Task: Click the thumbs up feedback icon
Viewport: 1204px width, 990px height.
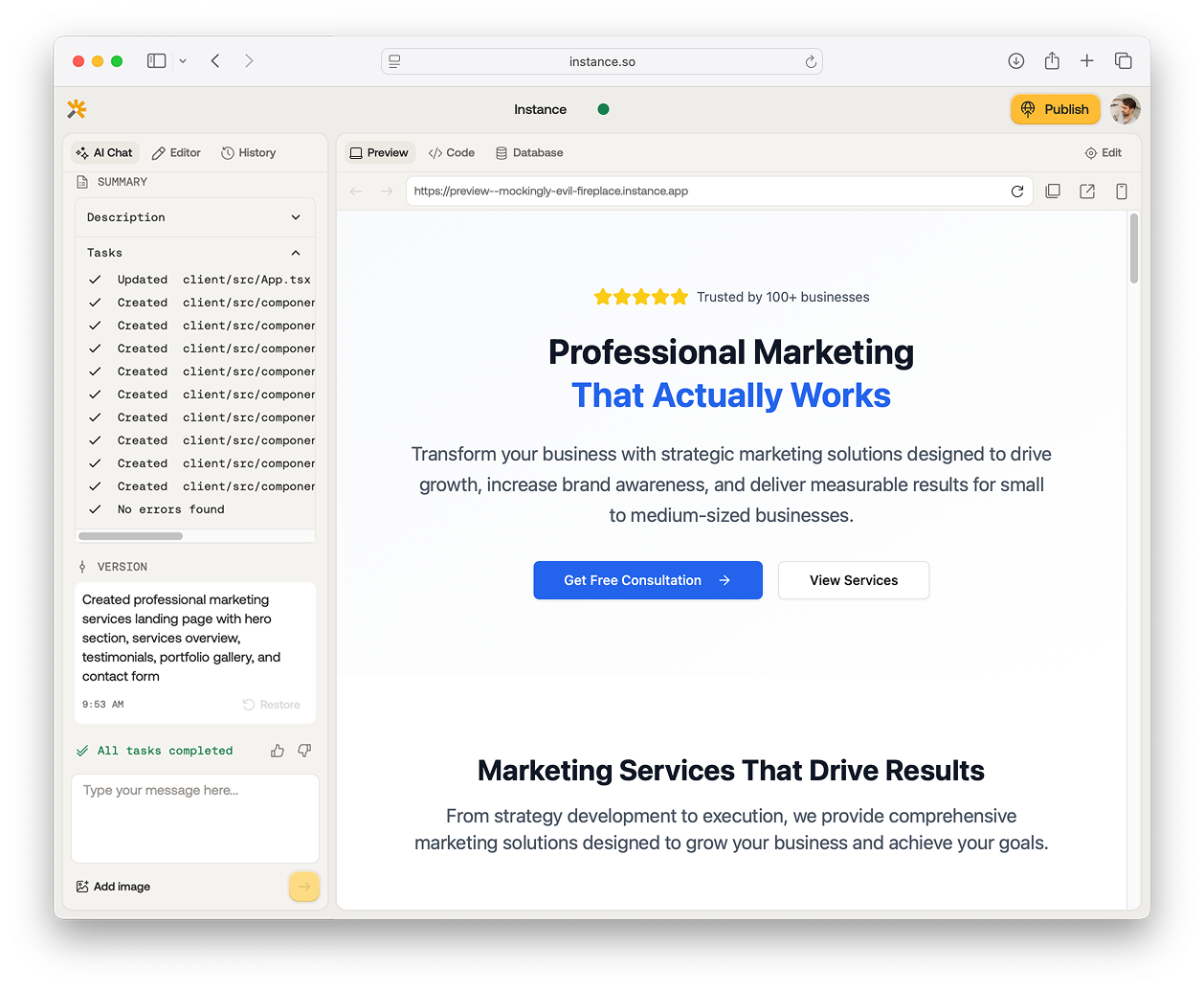Action: tap(278, 751)
